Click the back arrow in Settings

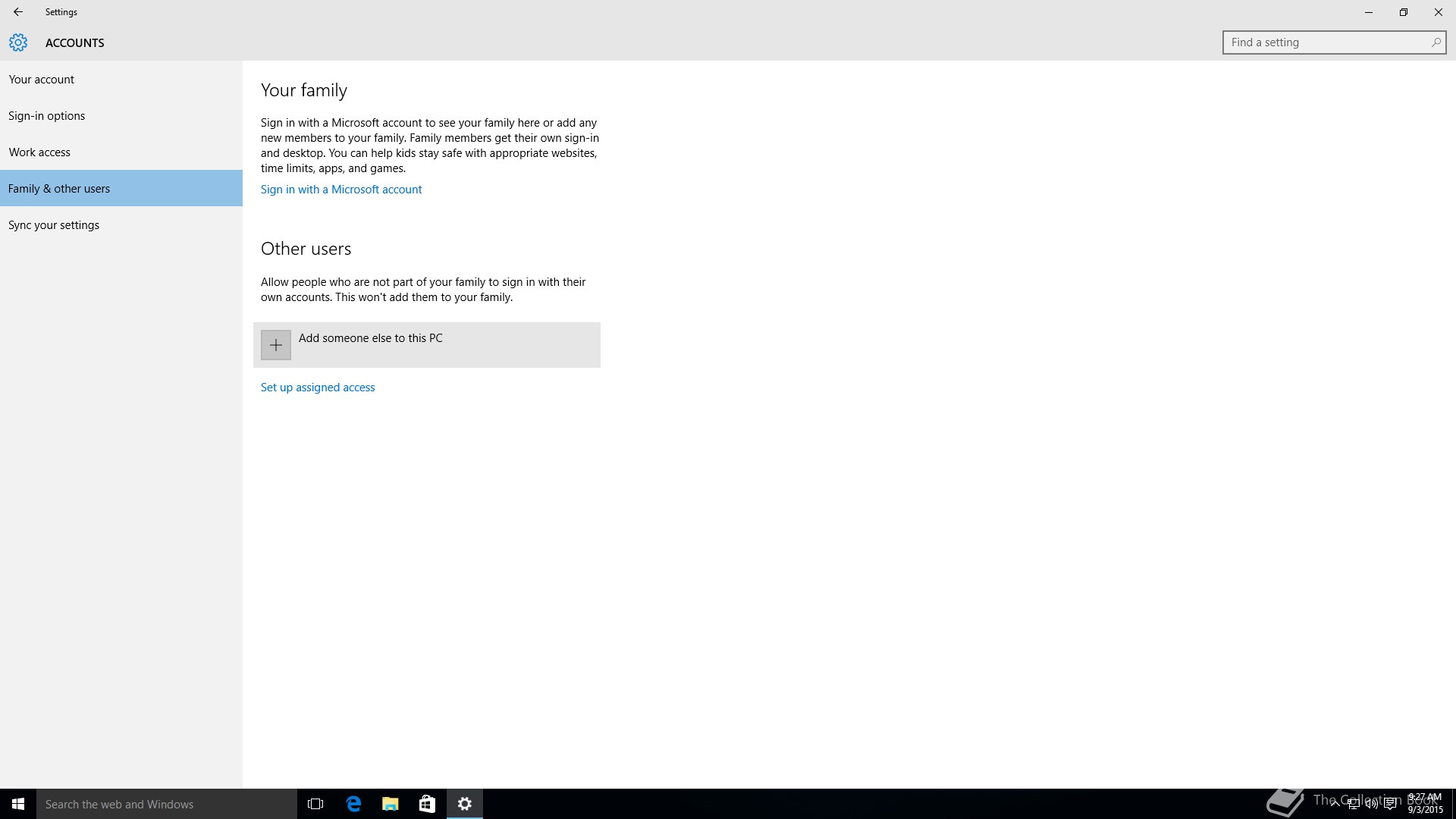click(x=18, y=12)
